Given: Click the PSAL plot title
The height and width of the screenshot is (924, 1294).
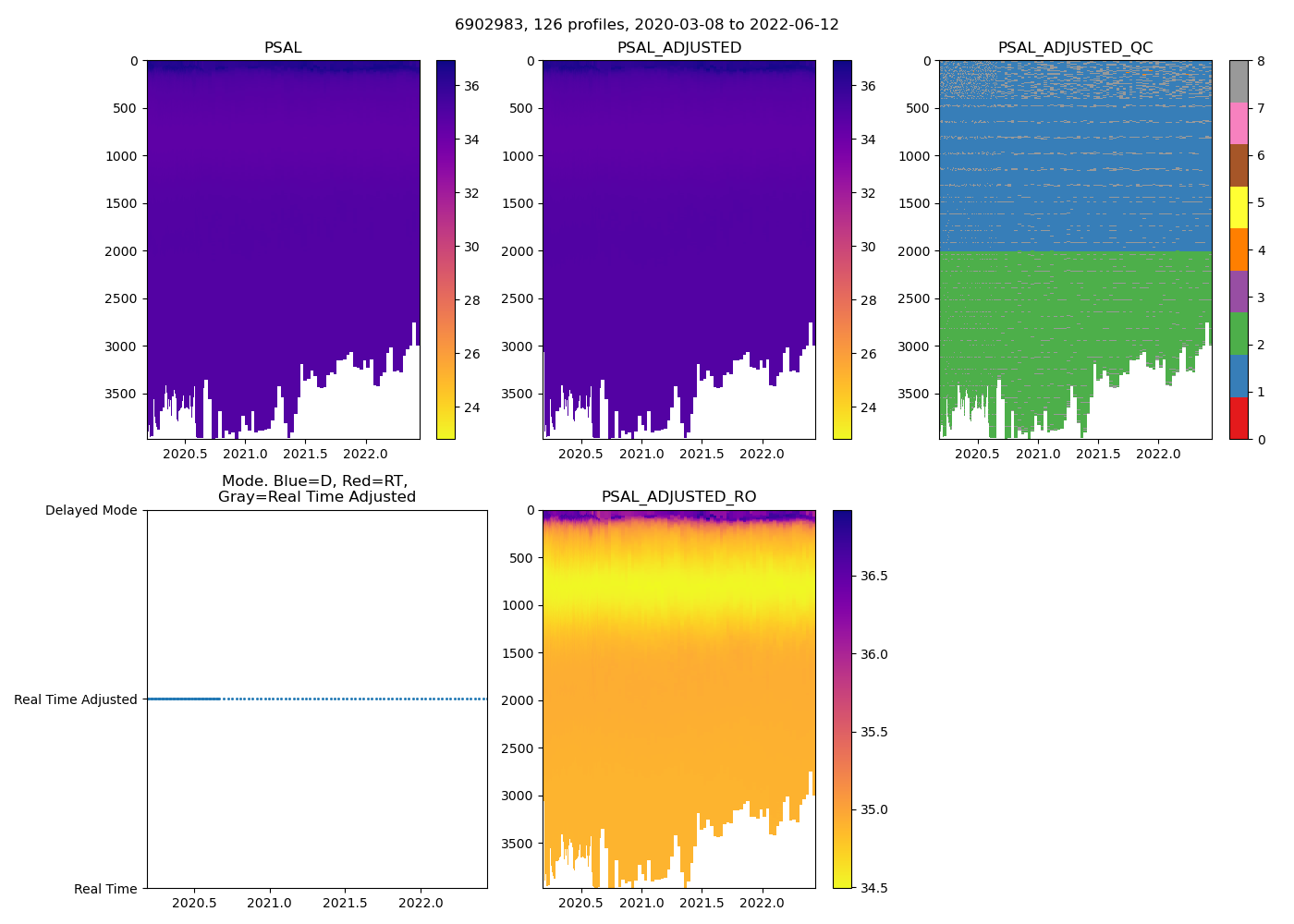Looking at the screenshot, I should 283,48.
